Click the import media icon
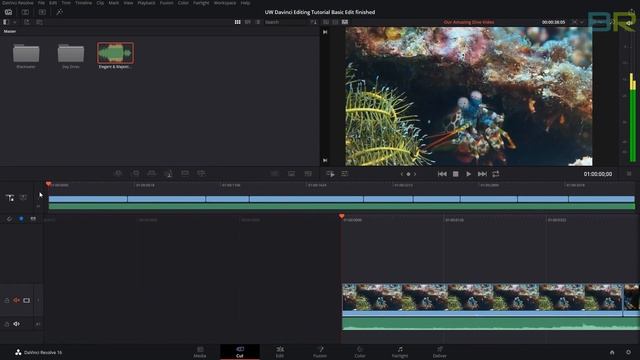The image size is (640, 360). (x=27, y=22)
